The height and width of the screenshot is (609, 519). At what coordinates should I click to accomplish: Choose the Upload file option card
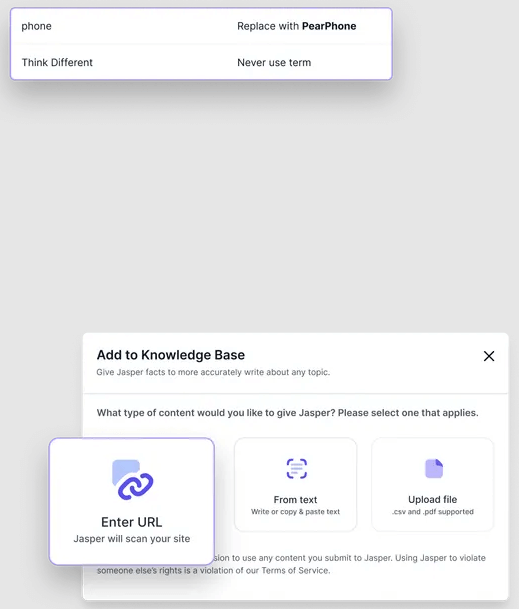tap(432, 484)
